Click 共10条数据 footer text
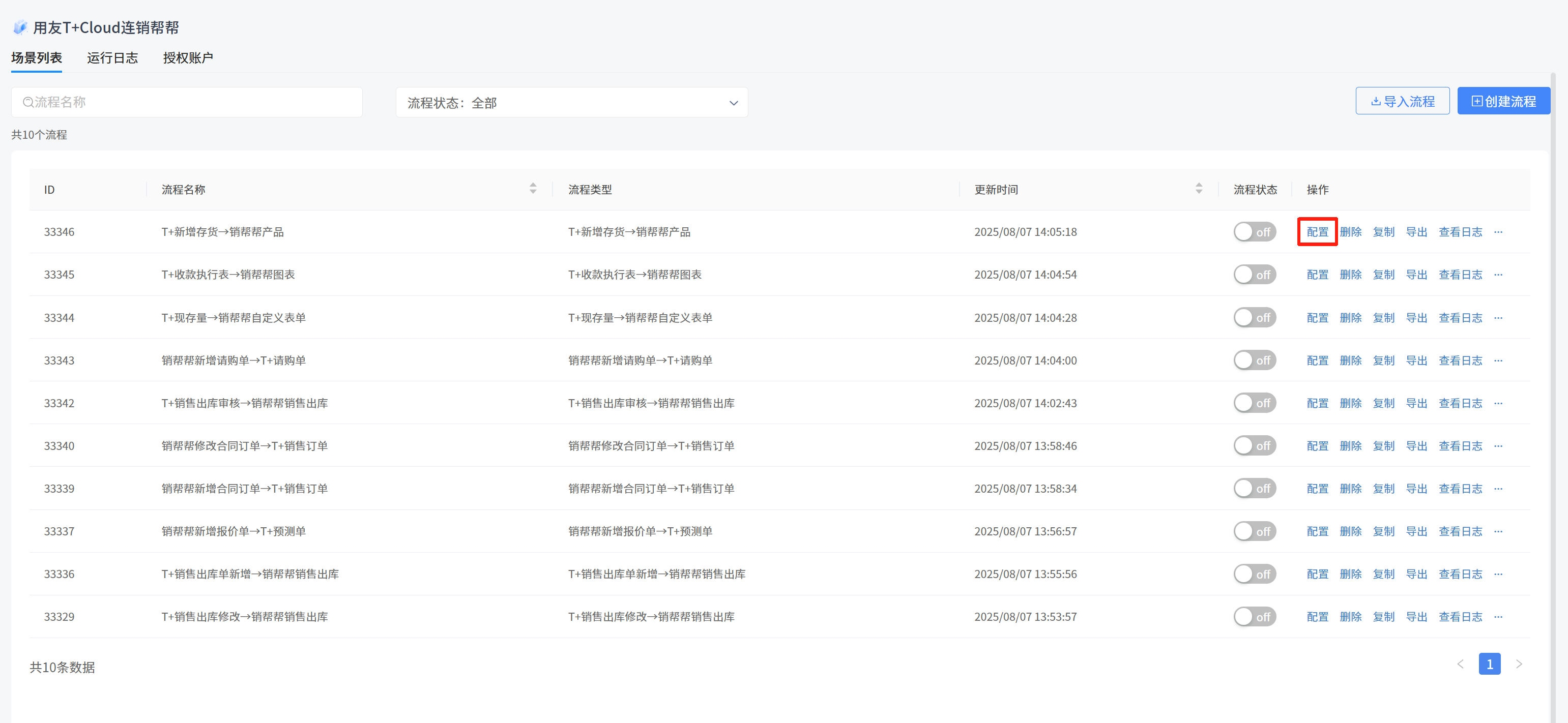1568x723 pixels. click(x=62, y=667)
